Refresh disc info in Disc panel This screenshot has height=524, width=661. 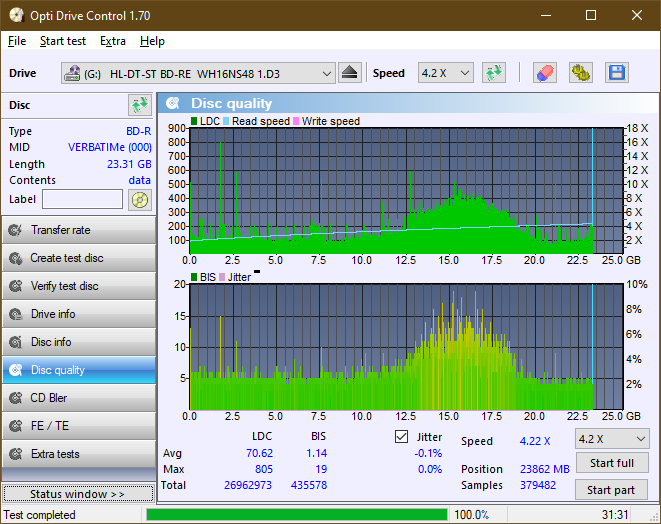[x=140, y=105]
